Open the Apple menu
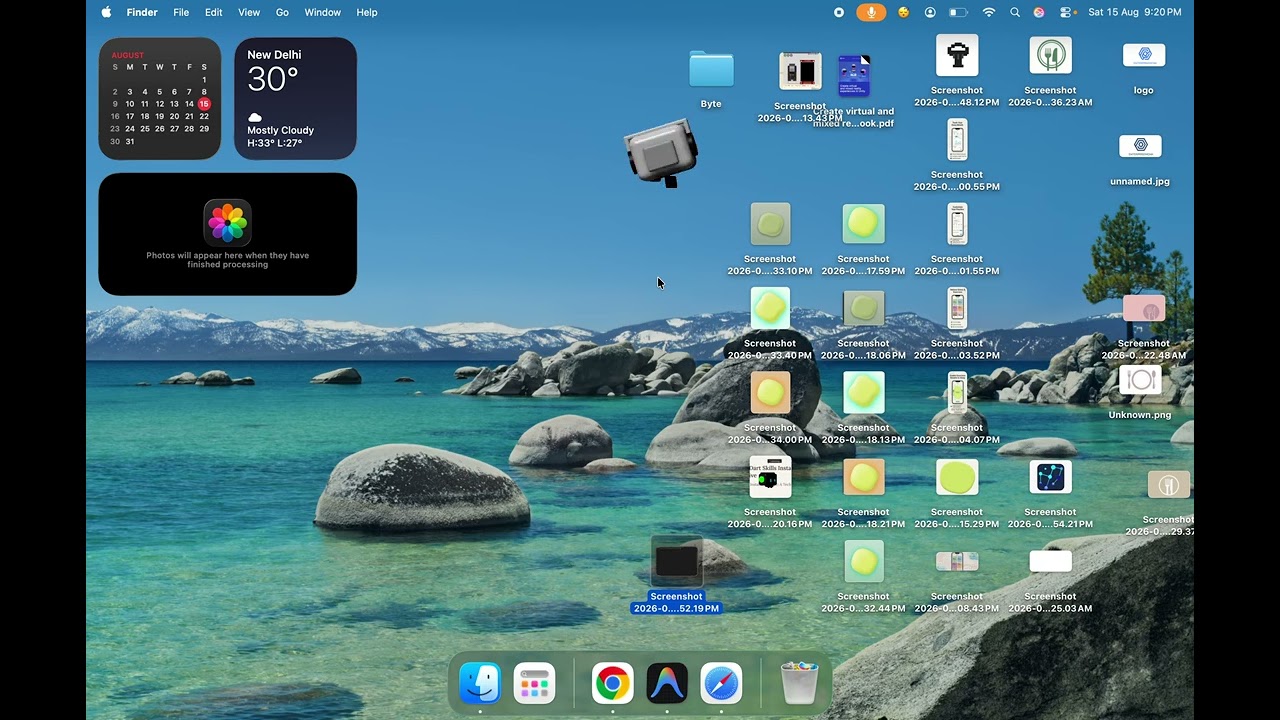Image resolution: width=1280 pixels, height=720 pixels. click(106, 12)
